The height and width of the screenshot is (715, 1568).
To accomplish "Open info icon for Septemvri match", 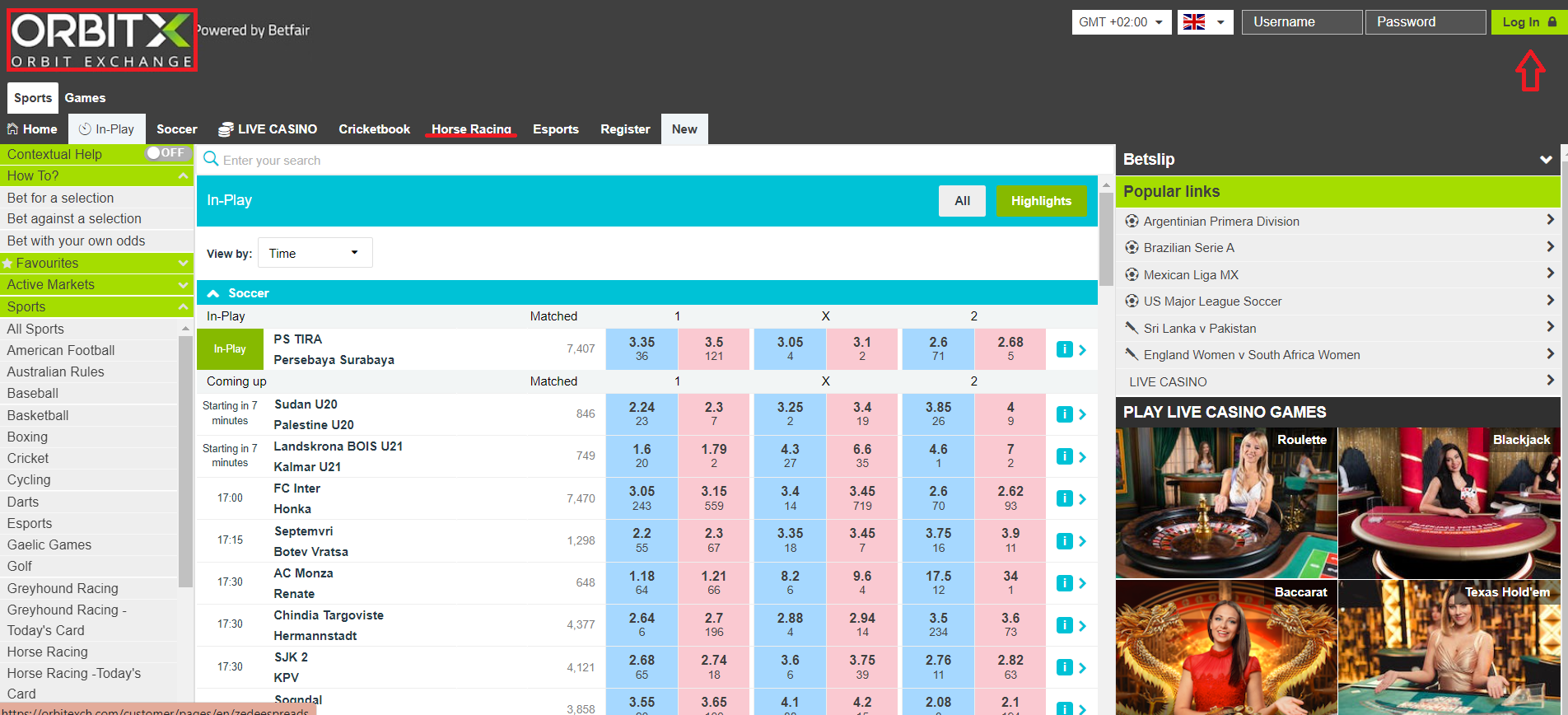I will [x=1064, y=541].
